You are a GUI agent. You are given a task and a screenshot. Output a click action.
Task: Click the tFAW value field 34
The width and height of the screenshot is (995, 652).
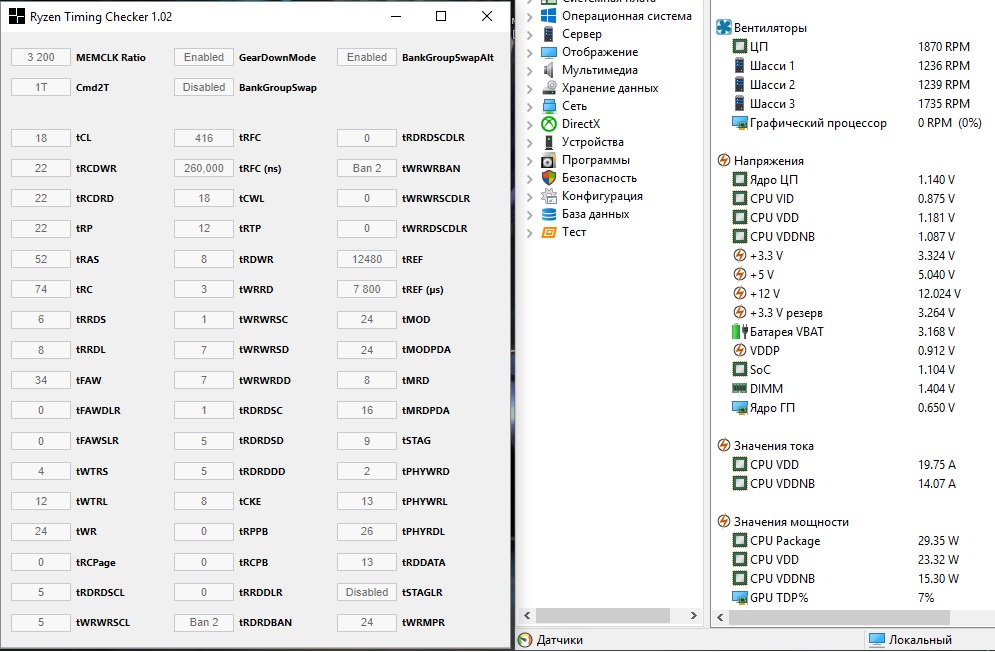point(41,380)
